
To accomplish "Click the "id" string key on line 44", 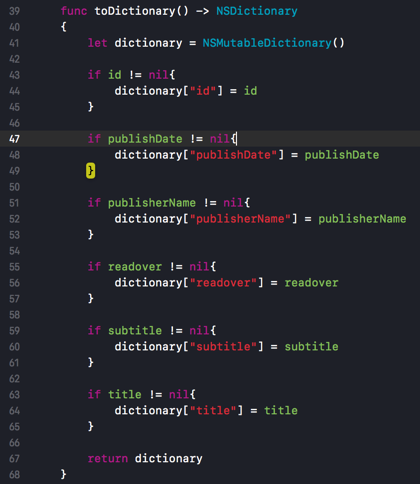I will click(203, 91).
